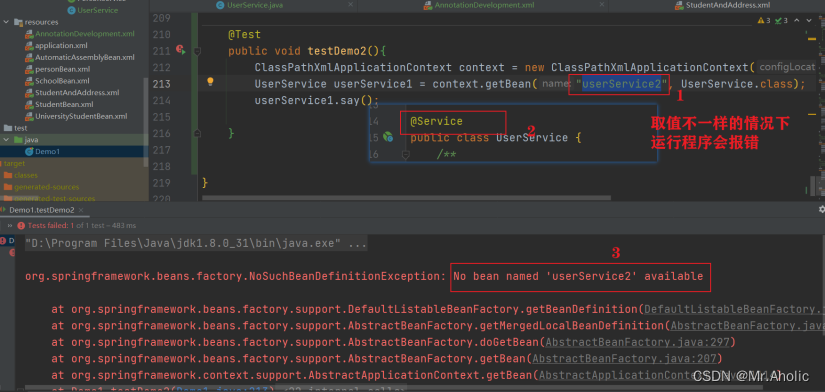Viewport: 825px width, 392px height.
Task: Click the run test gutter icon at line 211
Action: [180, 50]
